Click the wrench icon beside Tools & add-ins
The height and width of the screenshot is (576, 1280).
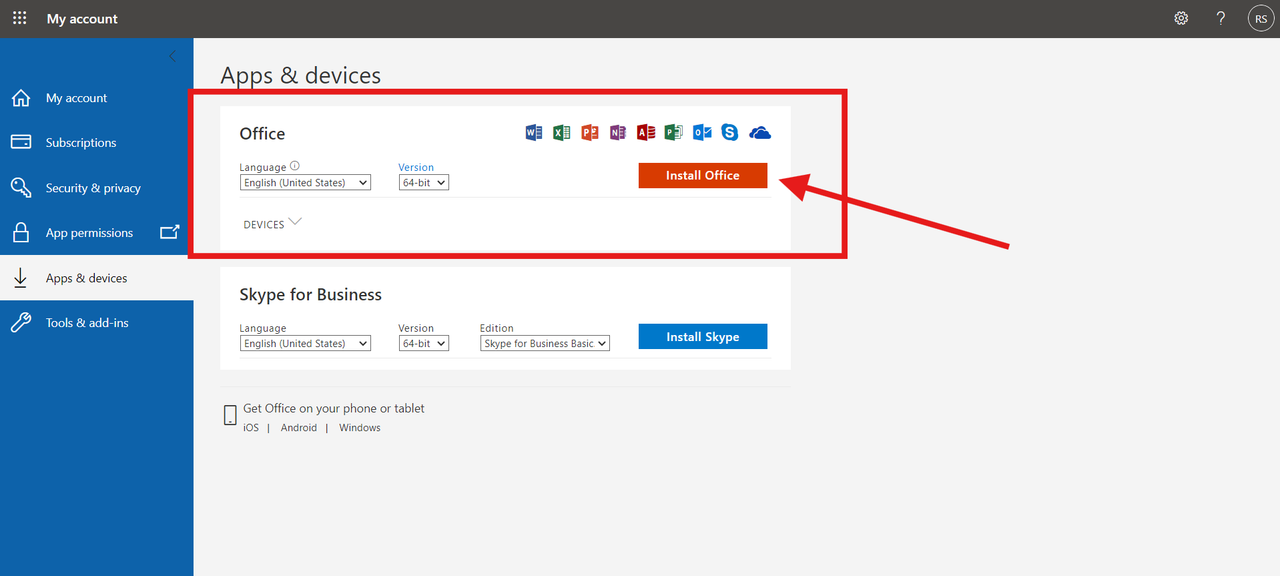[20, 323]
